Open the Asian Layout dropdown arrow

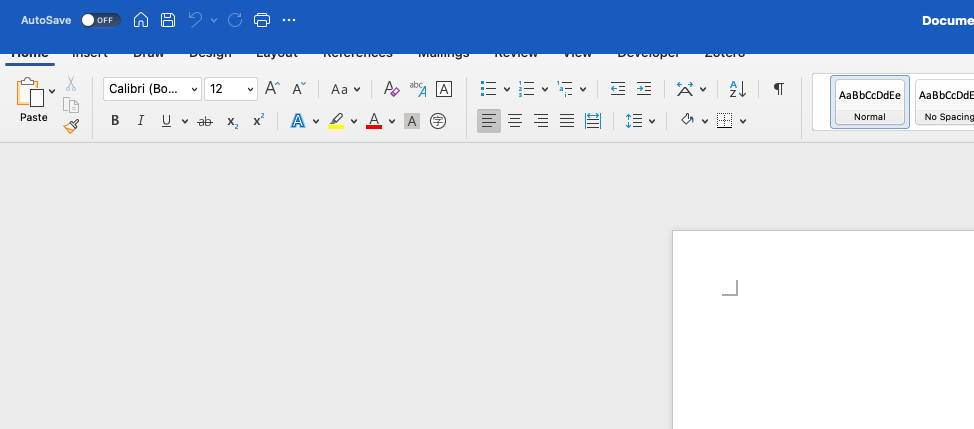point(703,89)
